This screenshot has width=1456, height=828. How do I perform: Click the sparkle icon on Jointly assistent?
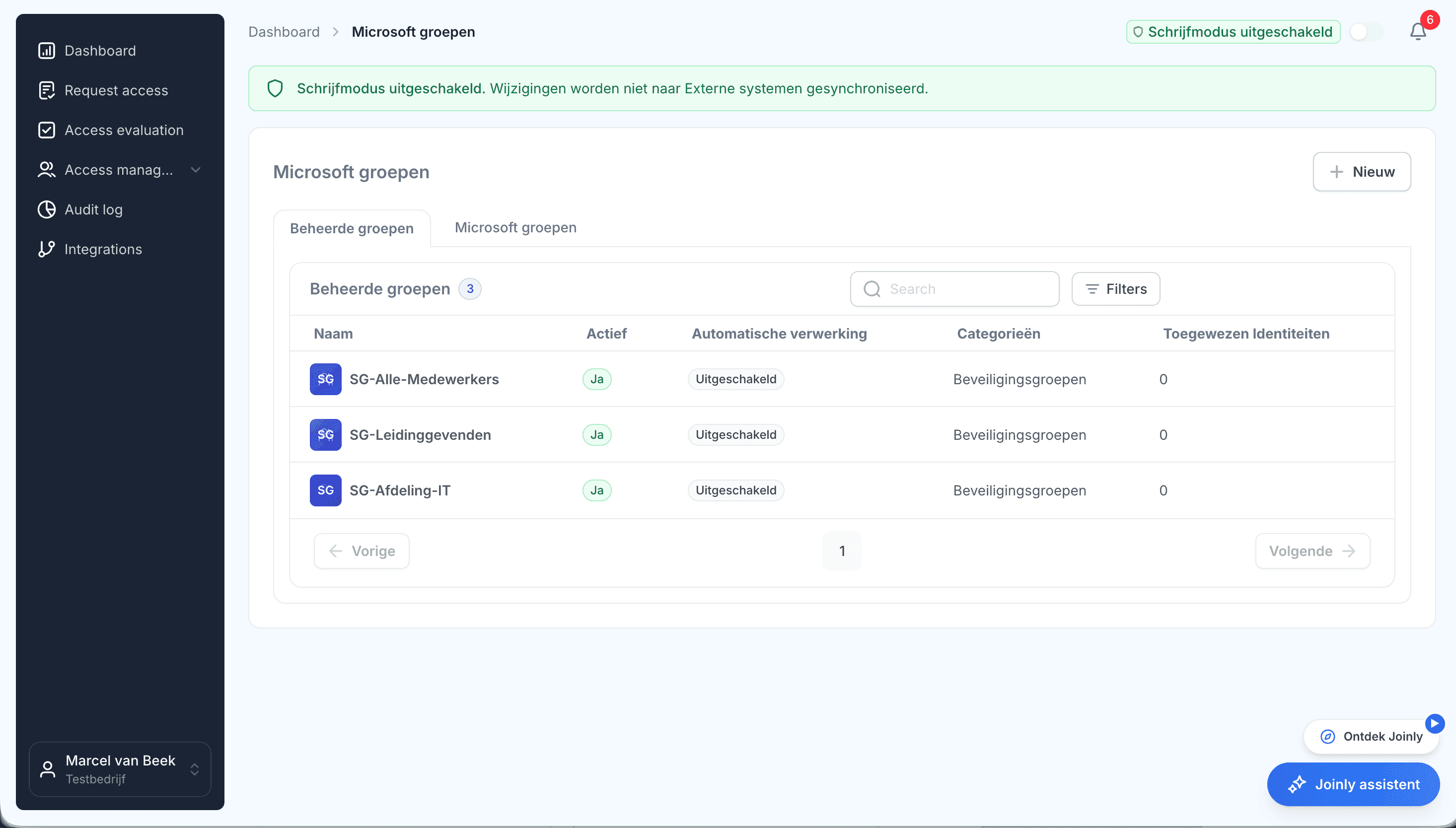pyautogui.click(x=1297, y=784)
